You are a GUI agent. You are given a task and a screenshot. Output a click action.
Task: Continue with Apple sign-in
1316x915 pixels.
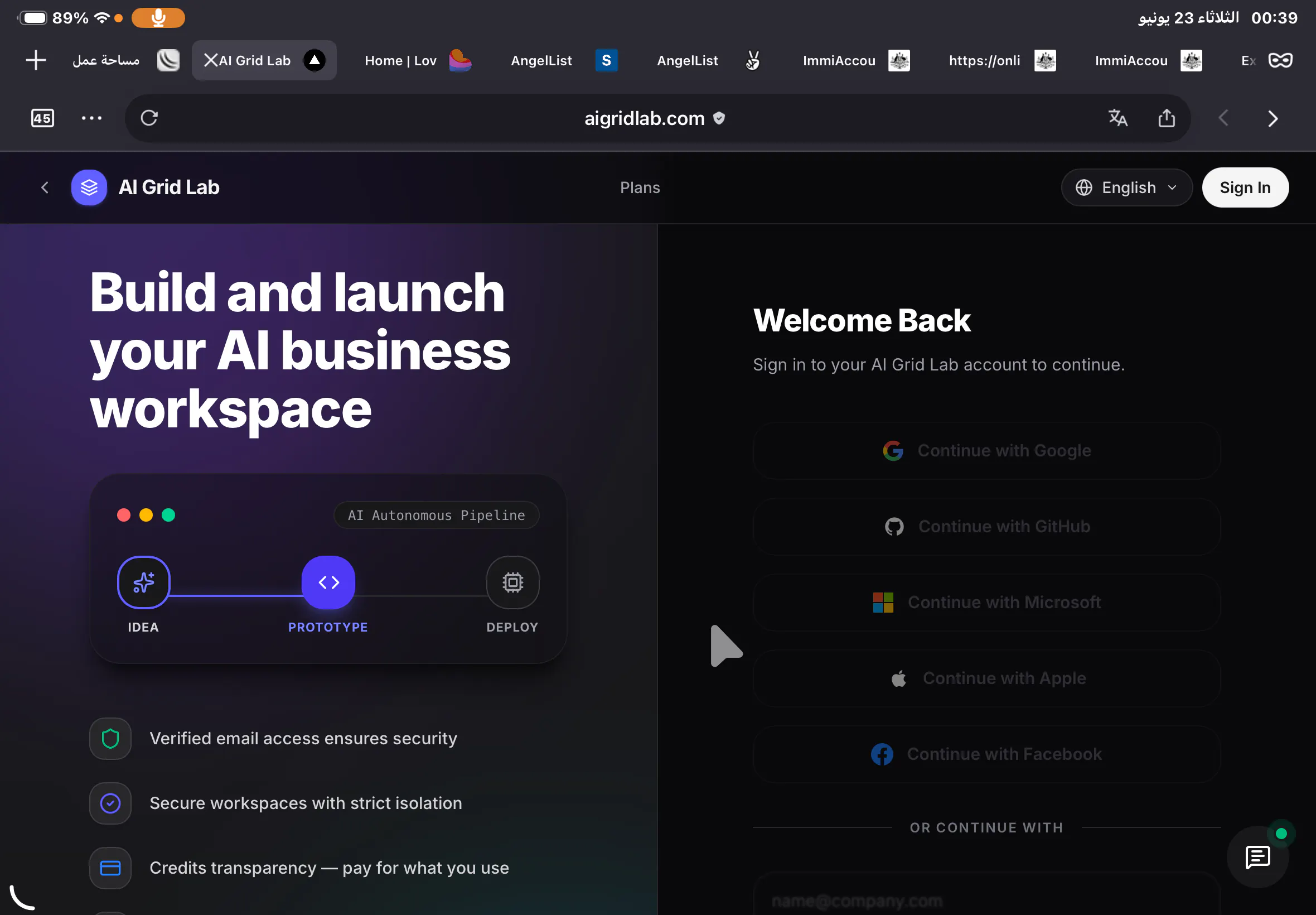point(986,678)
